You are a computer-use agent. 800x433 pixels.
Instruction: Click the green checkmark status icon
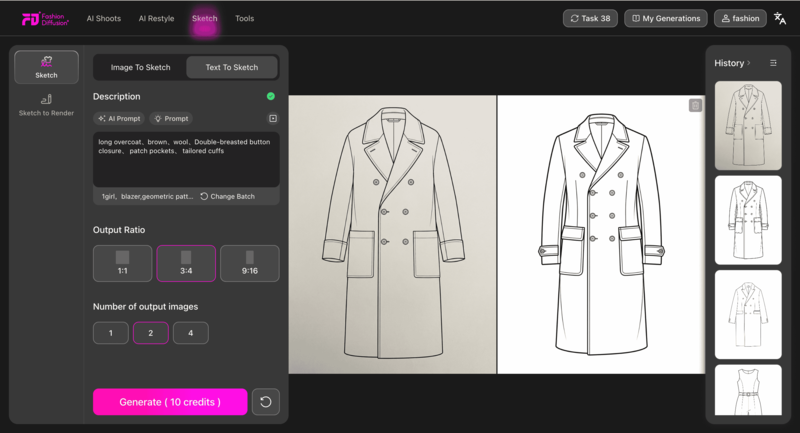pos(270,96)
